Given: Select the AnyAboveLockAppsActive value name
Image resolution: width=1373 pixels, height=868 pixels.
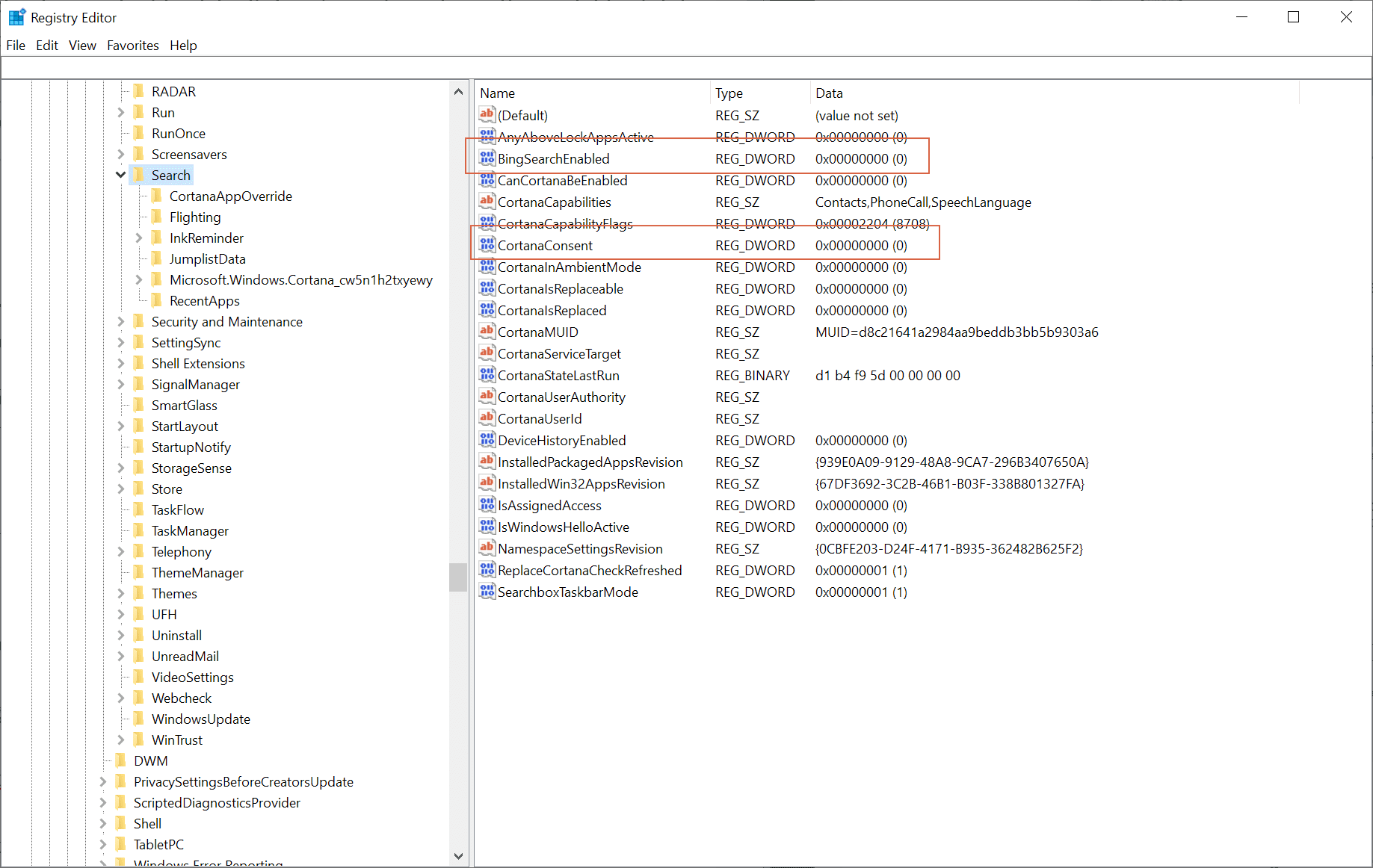Looking at the screenshot, I should [576, 137].
